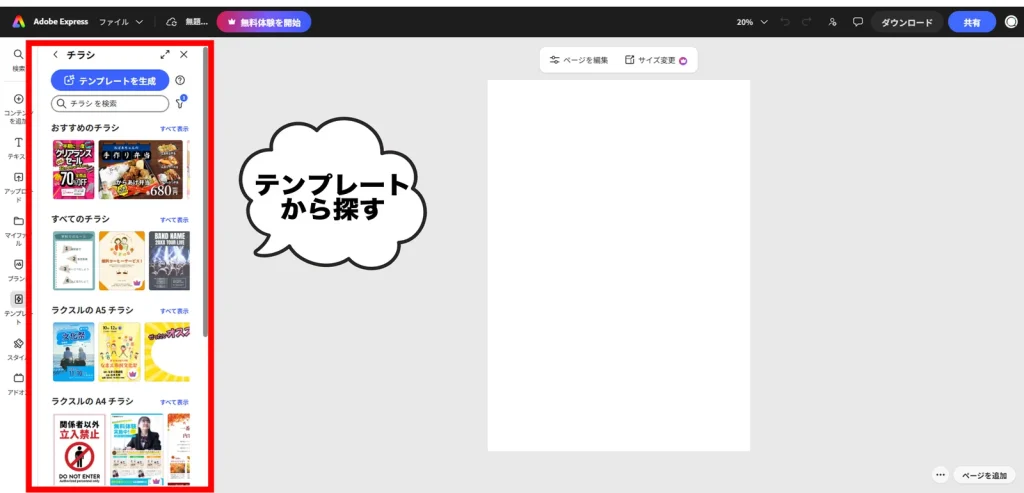Open the template filter icon with badge
The height and width of the screenshot is (493, 1024).
[181, 103]
